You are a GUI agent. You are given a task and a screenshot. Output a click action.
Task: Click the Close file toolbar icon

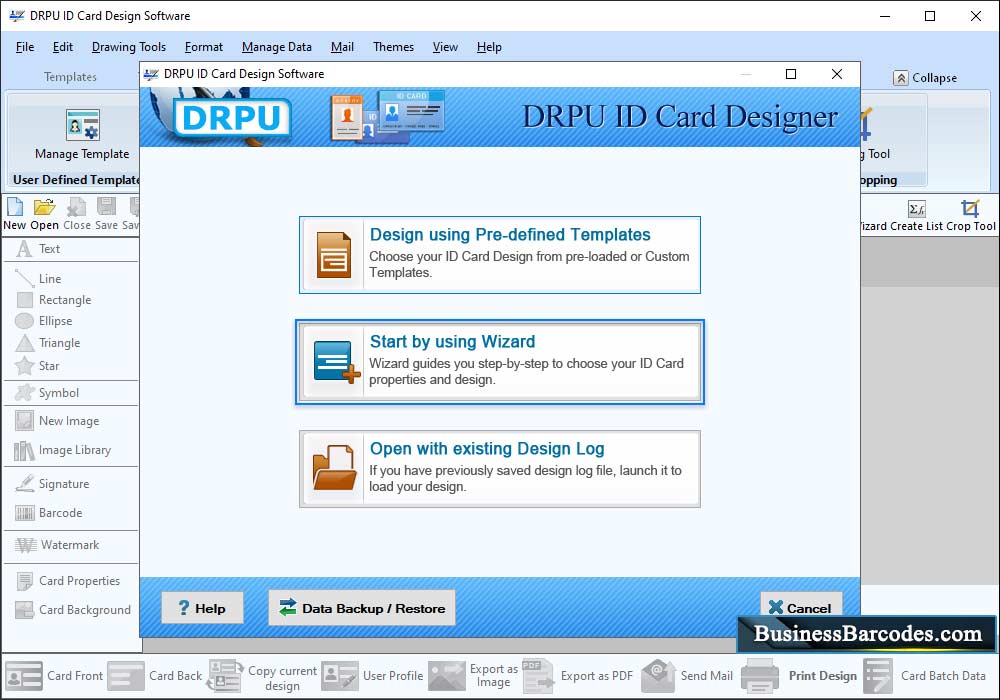77,207
